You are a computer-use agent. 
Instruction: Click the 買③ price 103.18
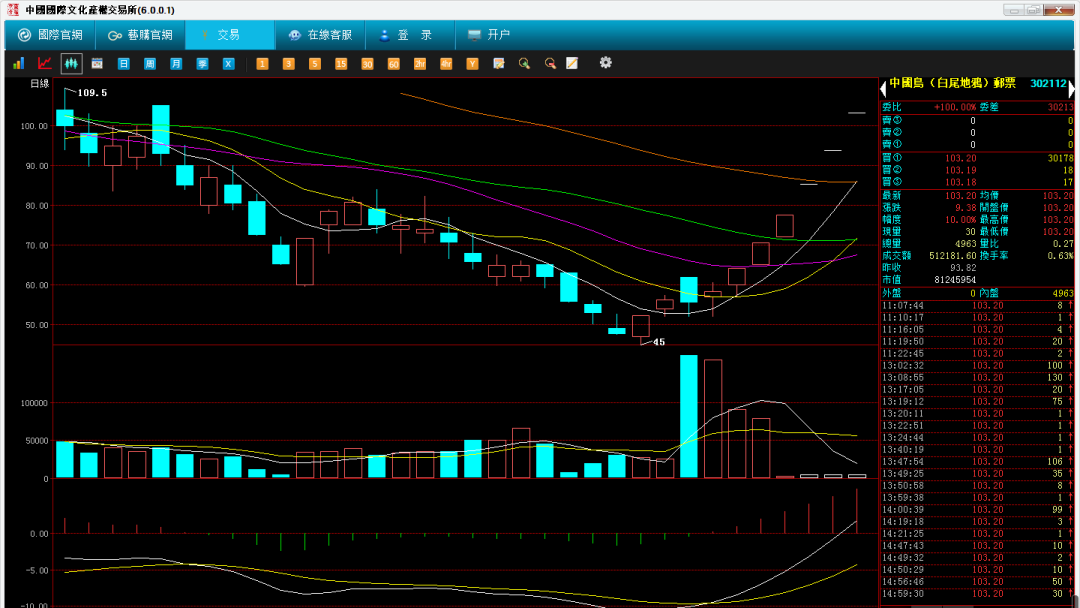pyautogui.click(x=960, y=182)
